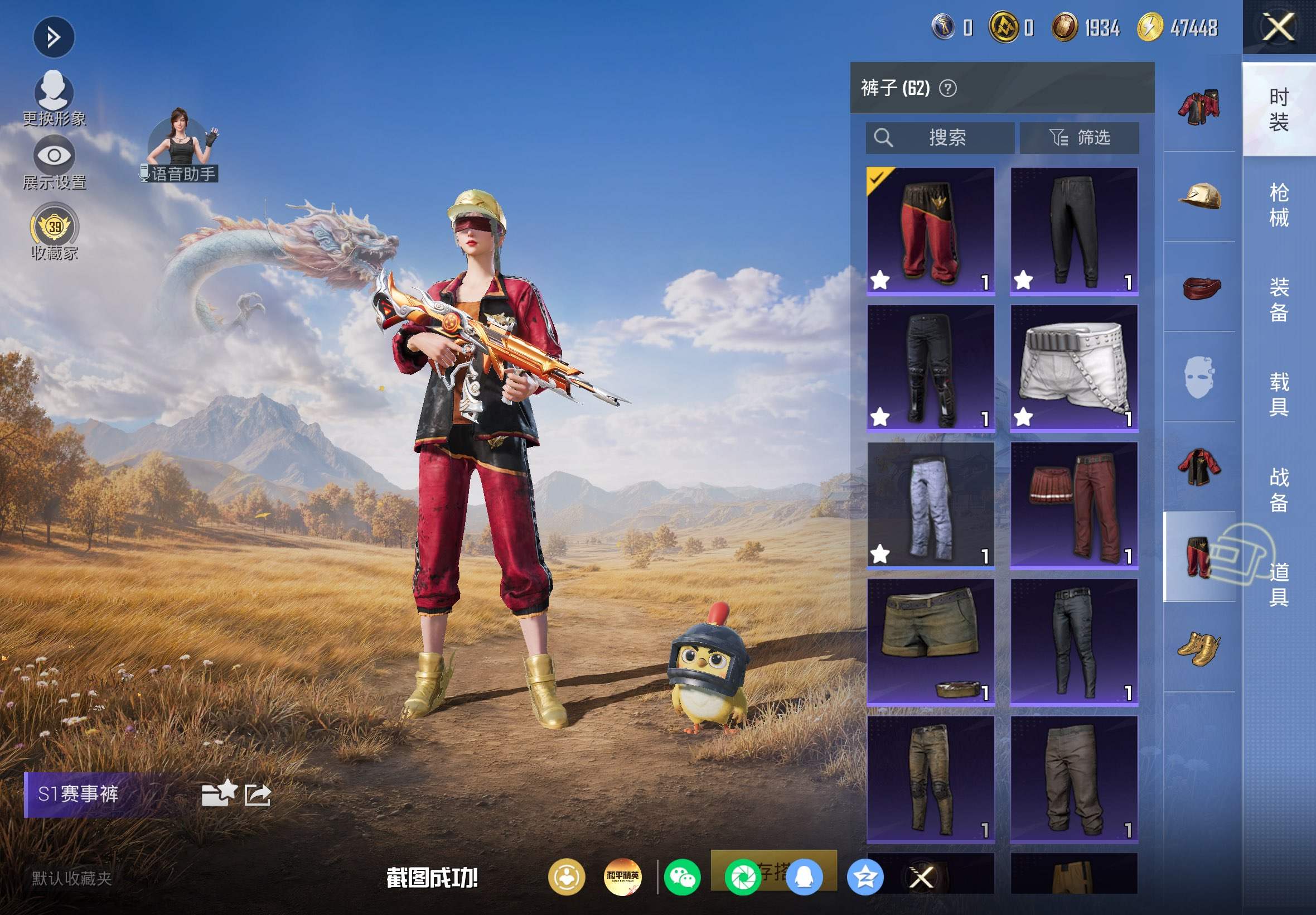Pick the dark slim jeans
The image size is (1316, 915).
1073,642
